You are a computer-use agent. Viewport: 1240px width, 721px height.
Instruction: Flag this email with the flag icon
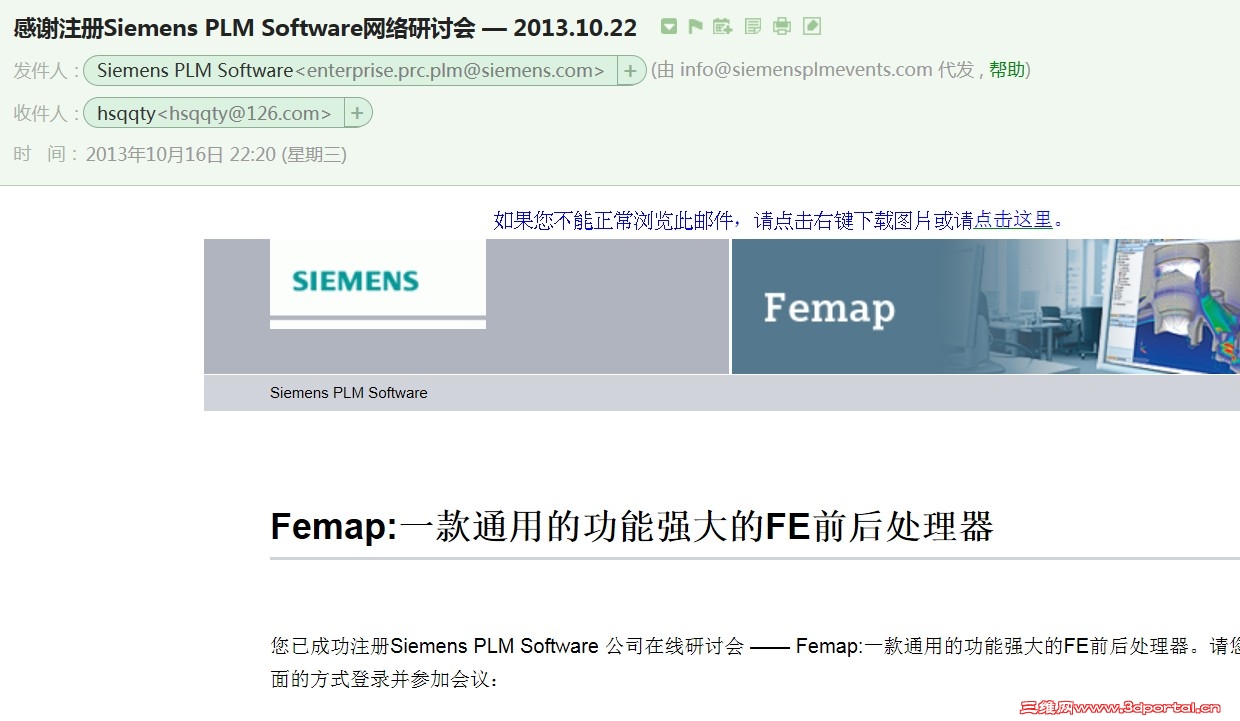(695, 27)
